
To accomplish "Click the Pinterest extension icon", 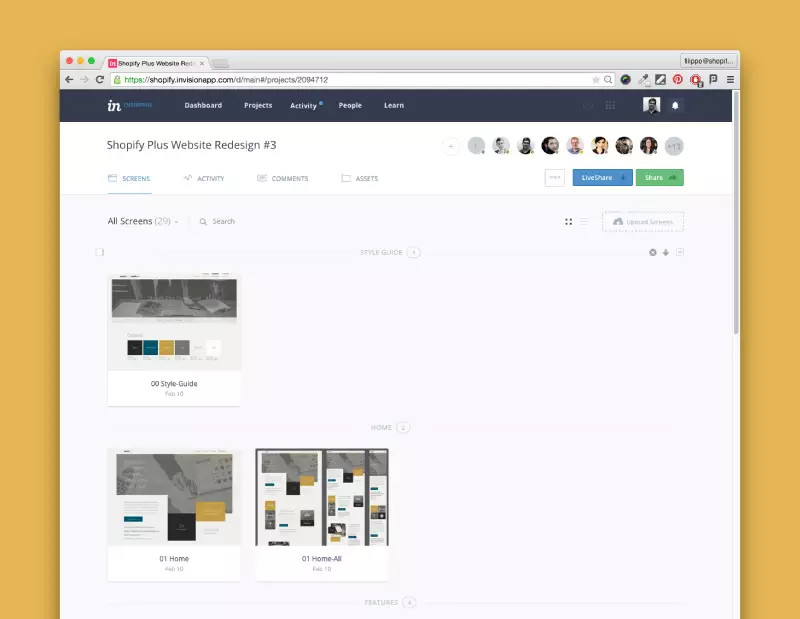I will [x=677, y=79].
